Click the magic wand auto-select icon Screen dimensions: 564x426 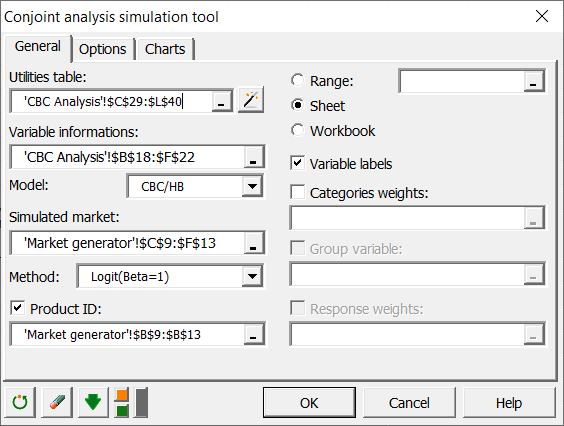(x=251, y=100)
